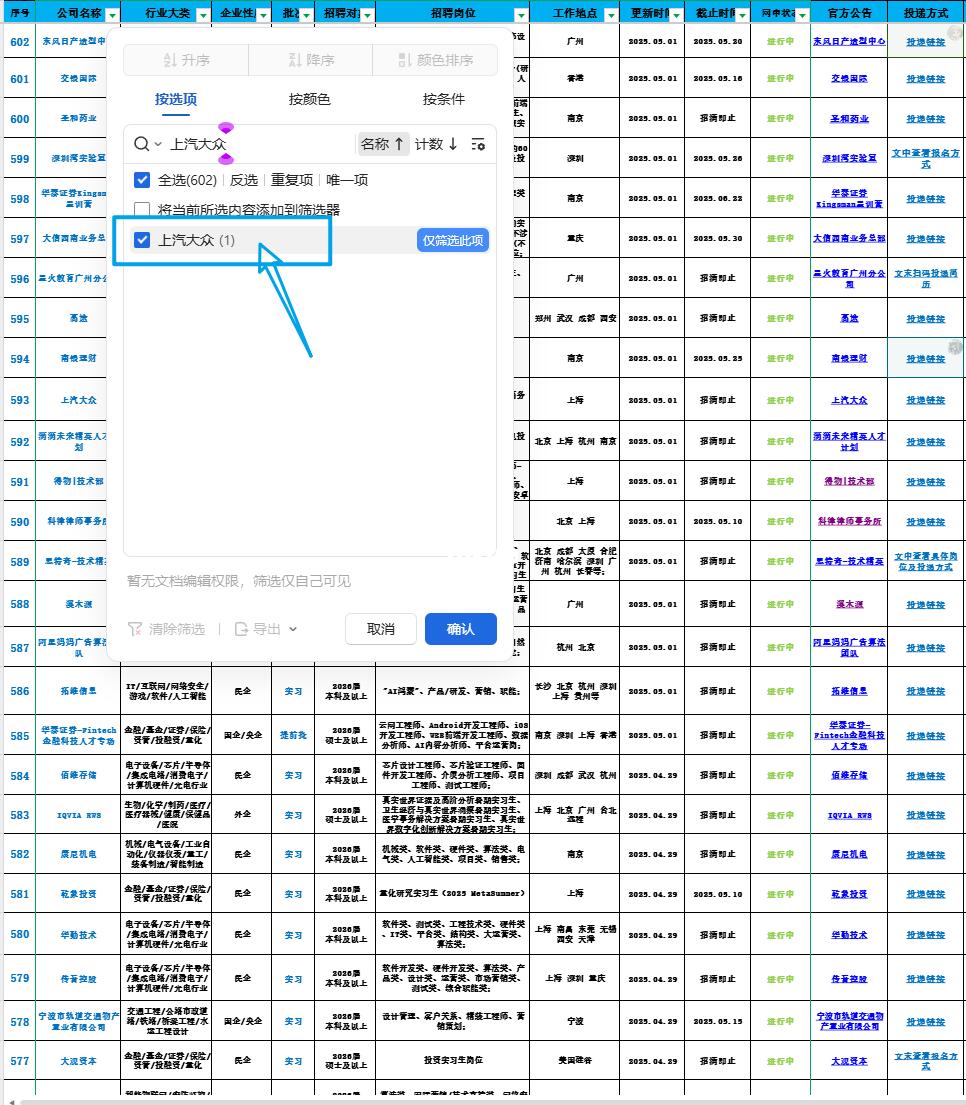Switch to the 按颜色 tab
This screenshot has height=1105, width=966.
point(309,99)
